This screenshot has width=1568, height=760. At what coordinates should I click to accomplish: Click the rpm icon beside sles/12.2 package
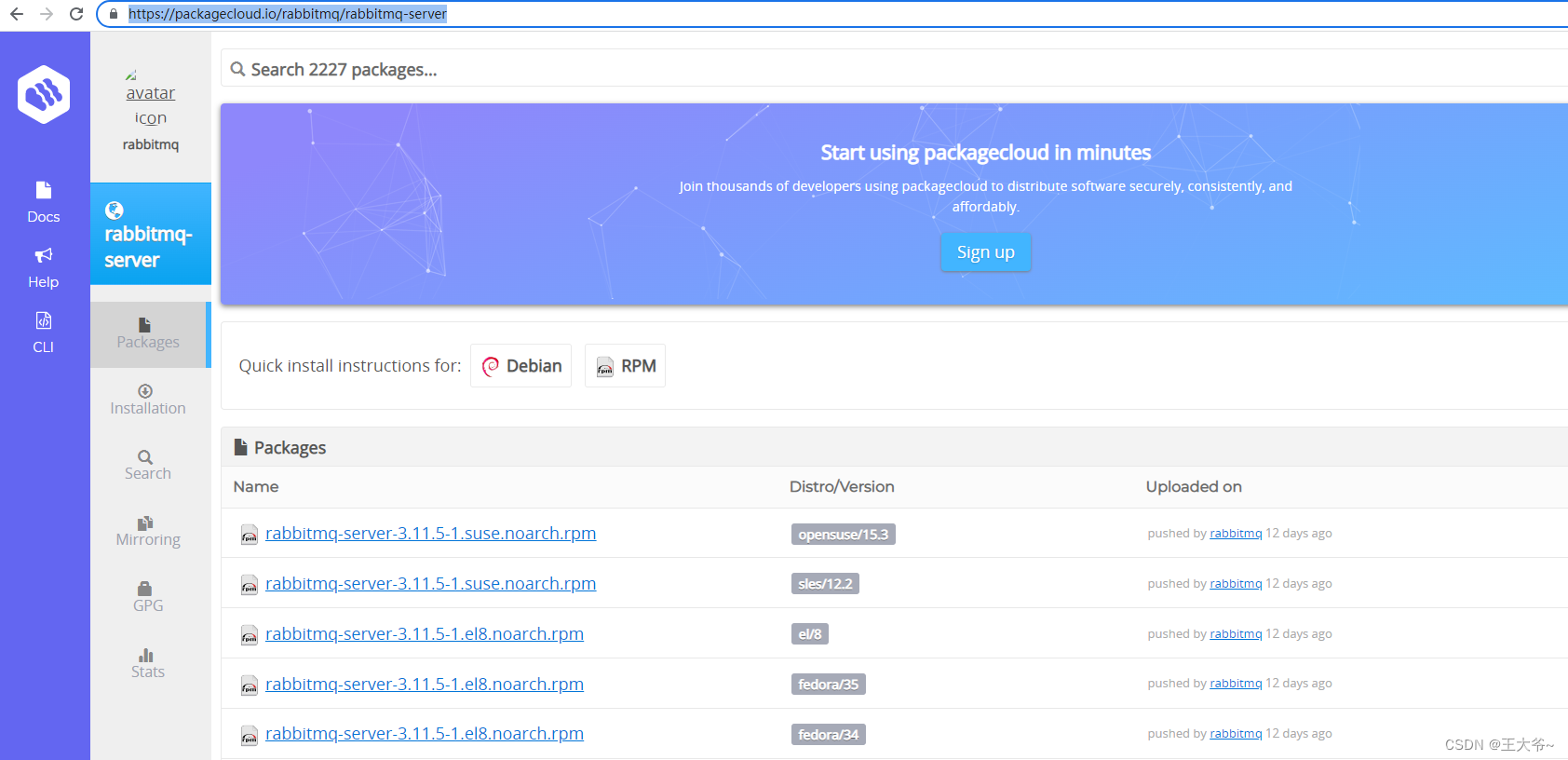(250, 585)
